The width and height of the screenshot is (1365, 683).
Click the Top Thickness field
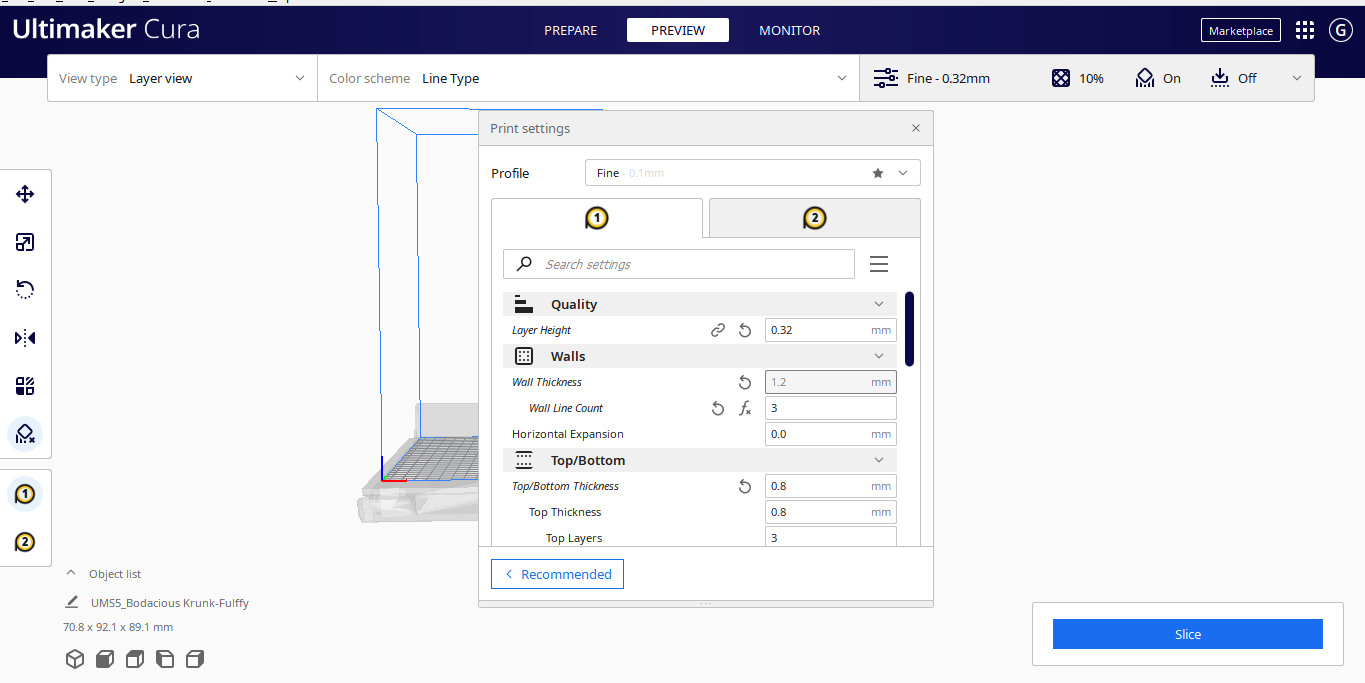tap(831, 512)
